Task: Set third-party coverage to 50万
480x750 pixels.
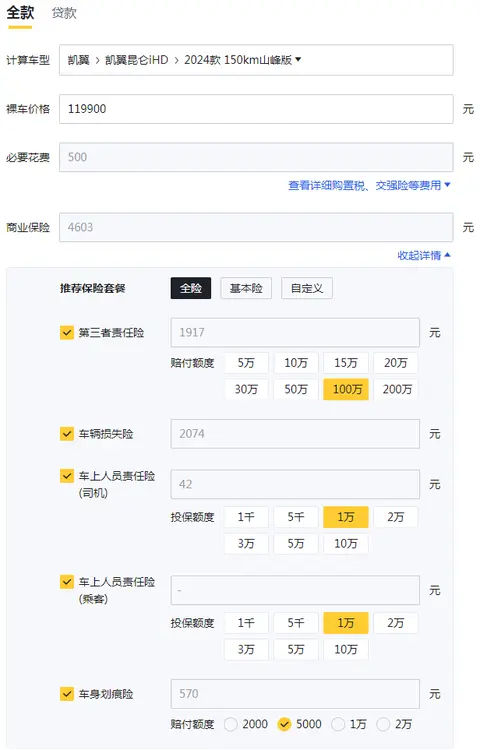Action: [x=296, y=389]
